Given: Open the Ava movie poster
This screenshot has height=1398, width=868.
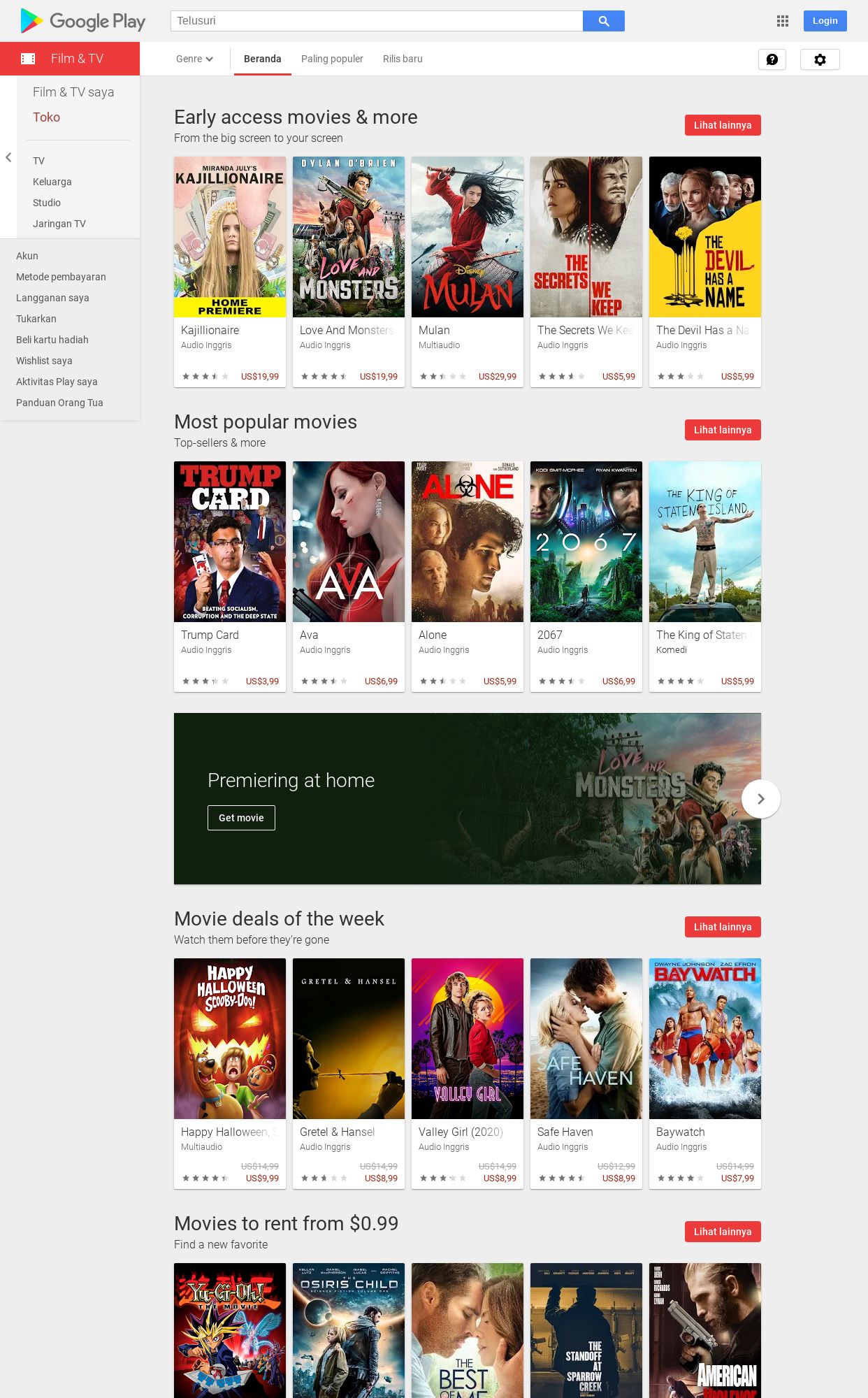Looking at the screenshot, I should tap(349, 542).
